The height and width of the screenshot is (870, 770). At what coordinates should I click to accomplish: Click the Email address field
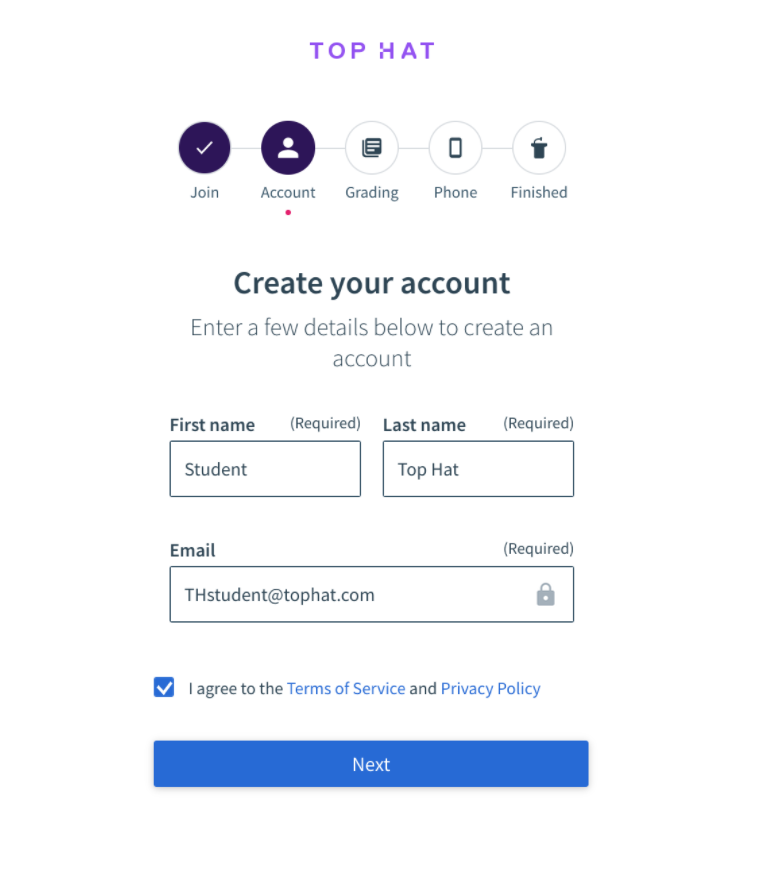click(x=350, y=595)
